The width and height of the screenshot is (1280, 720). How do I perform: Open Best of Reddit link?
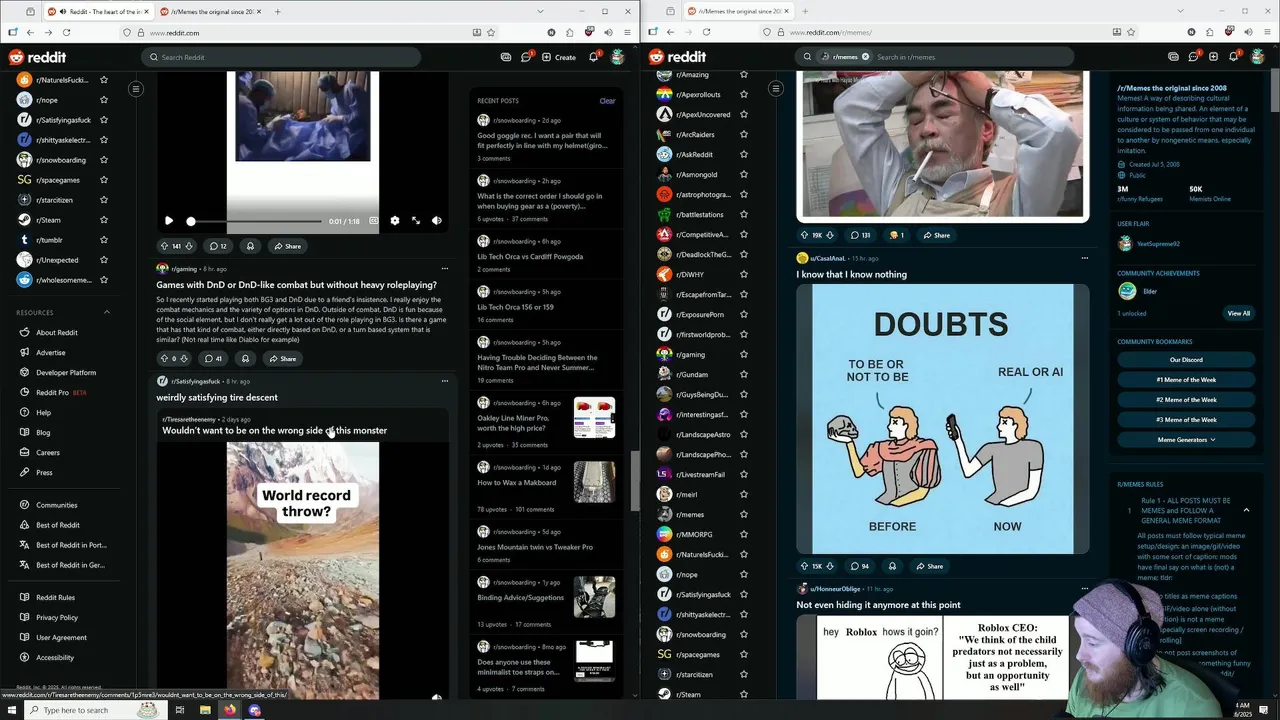[x=58, y=525]
